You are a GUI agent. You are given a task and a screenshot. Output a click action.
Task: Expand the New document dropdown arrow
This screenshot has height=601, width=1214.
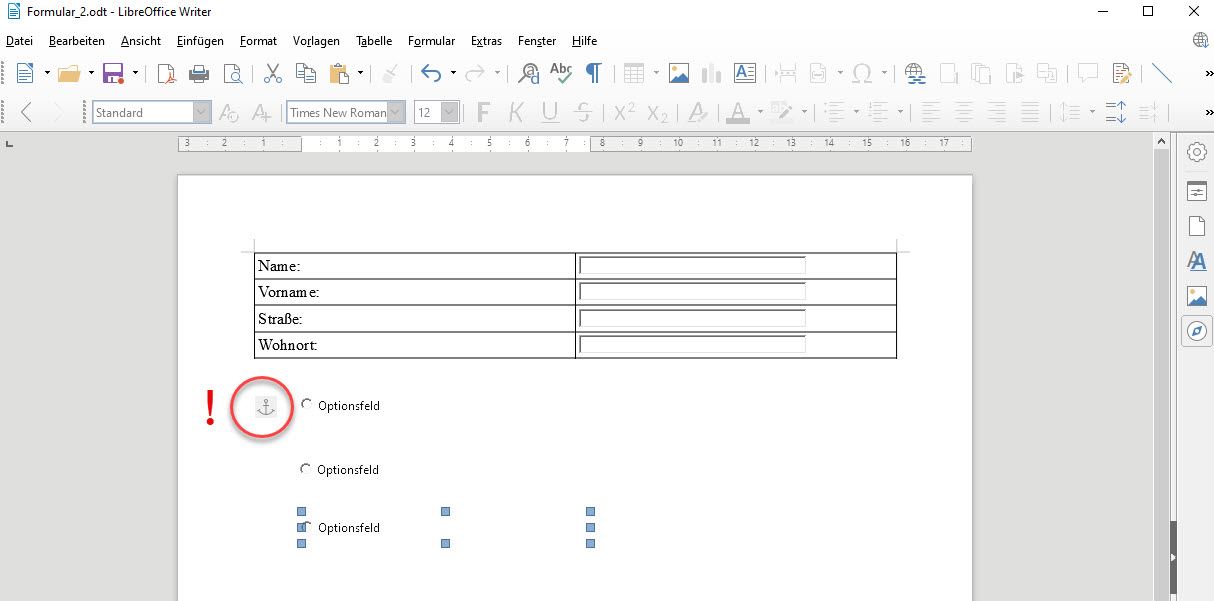coord(47,73)
